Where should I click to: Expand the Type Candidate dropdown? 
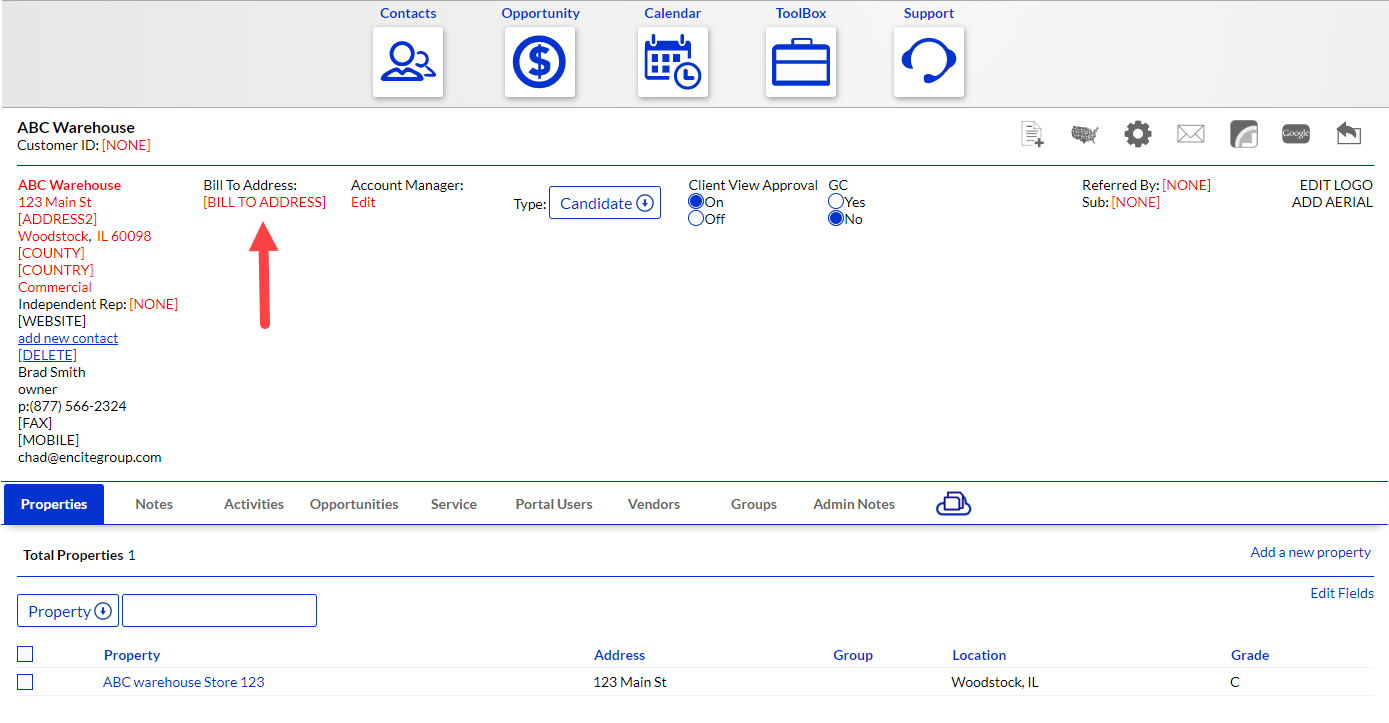(605, 203)
